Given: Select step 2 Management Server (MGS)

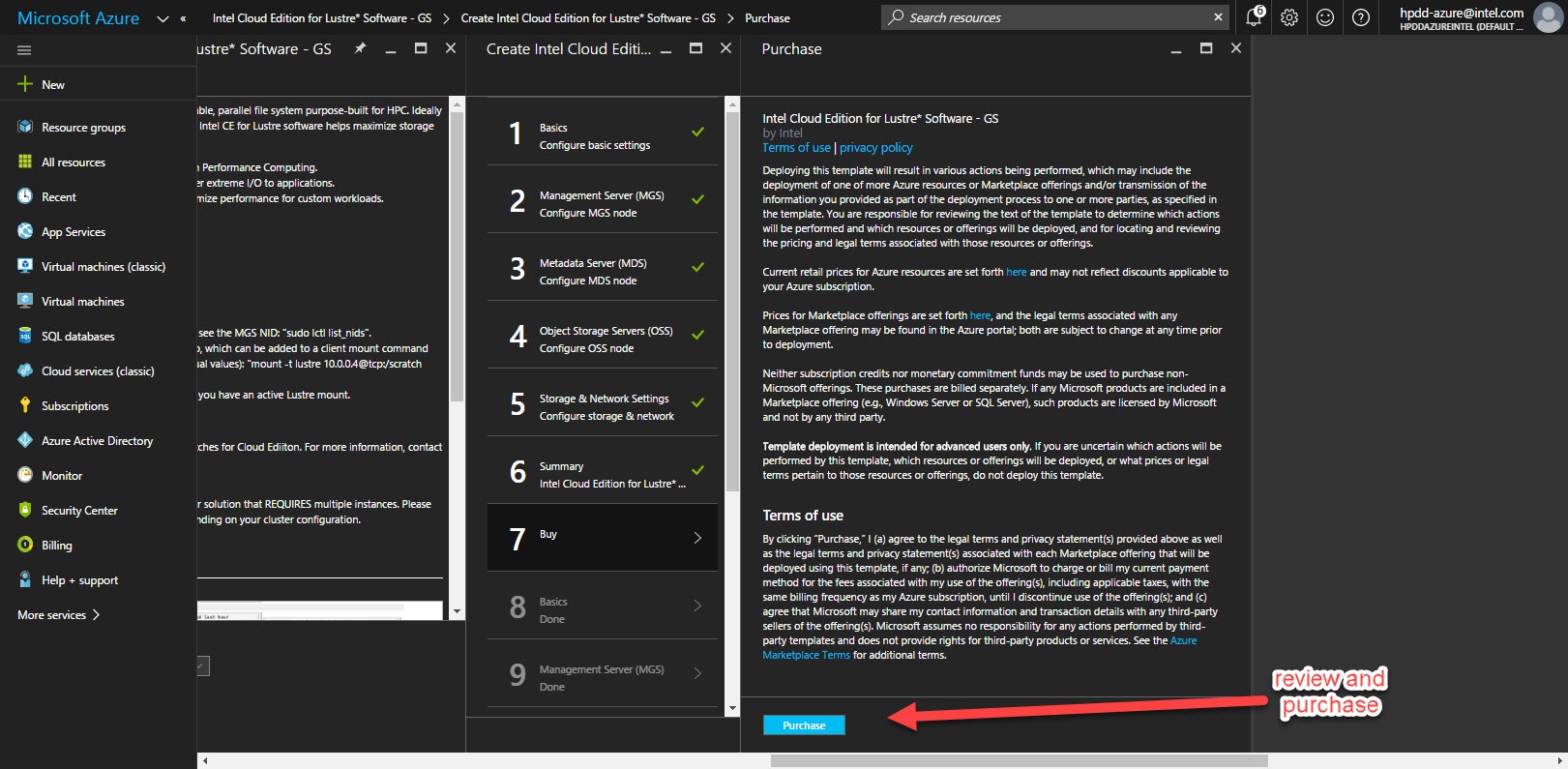Looking at the screenshot, I should [x=603, y=199].
